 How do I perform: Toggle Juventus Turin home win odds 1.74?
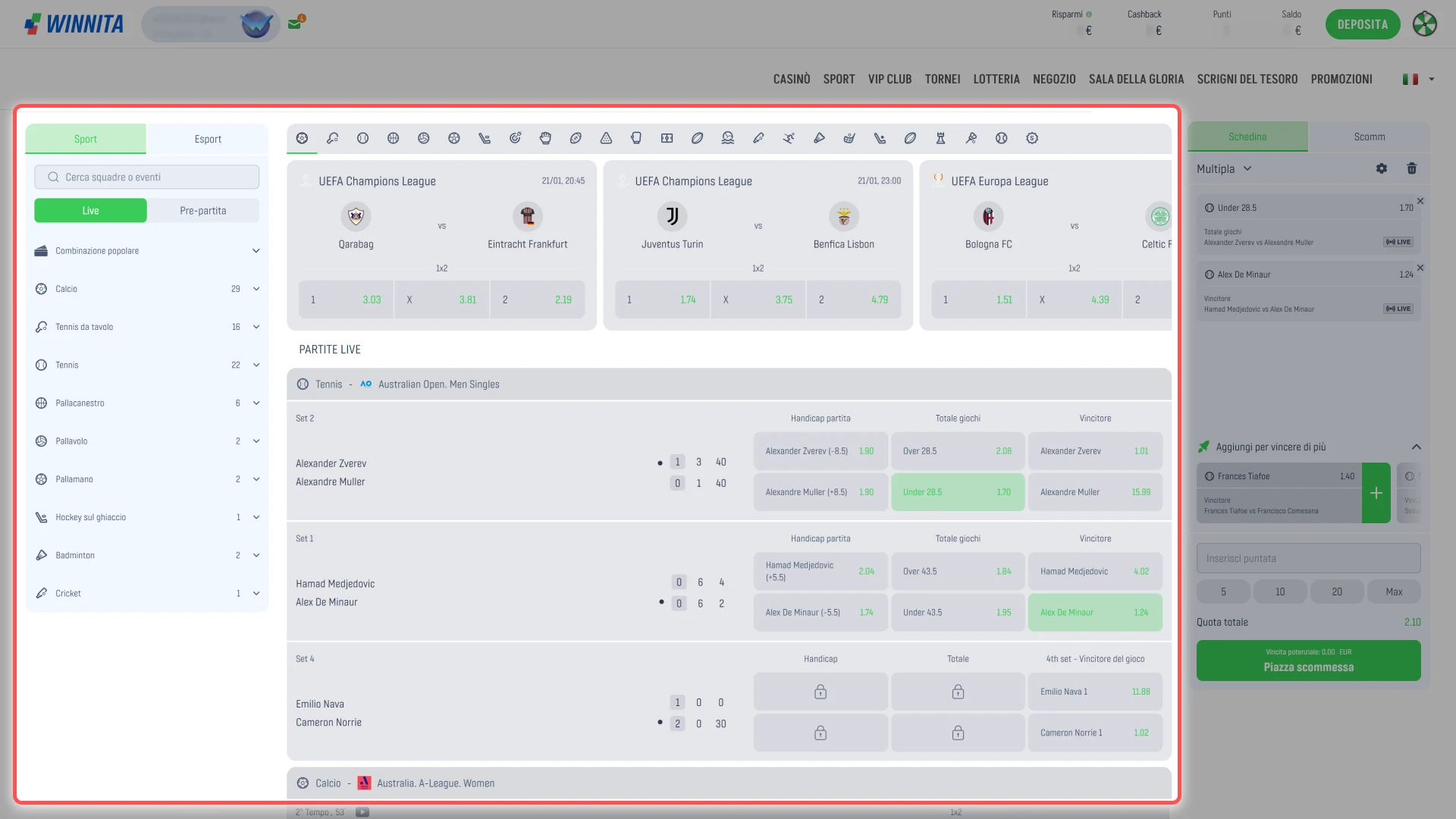tap(662, 300)
